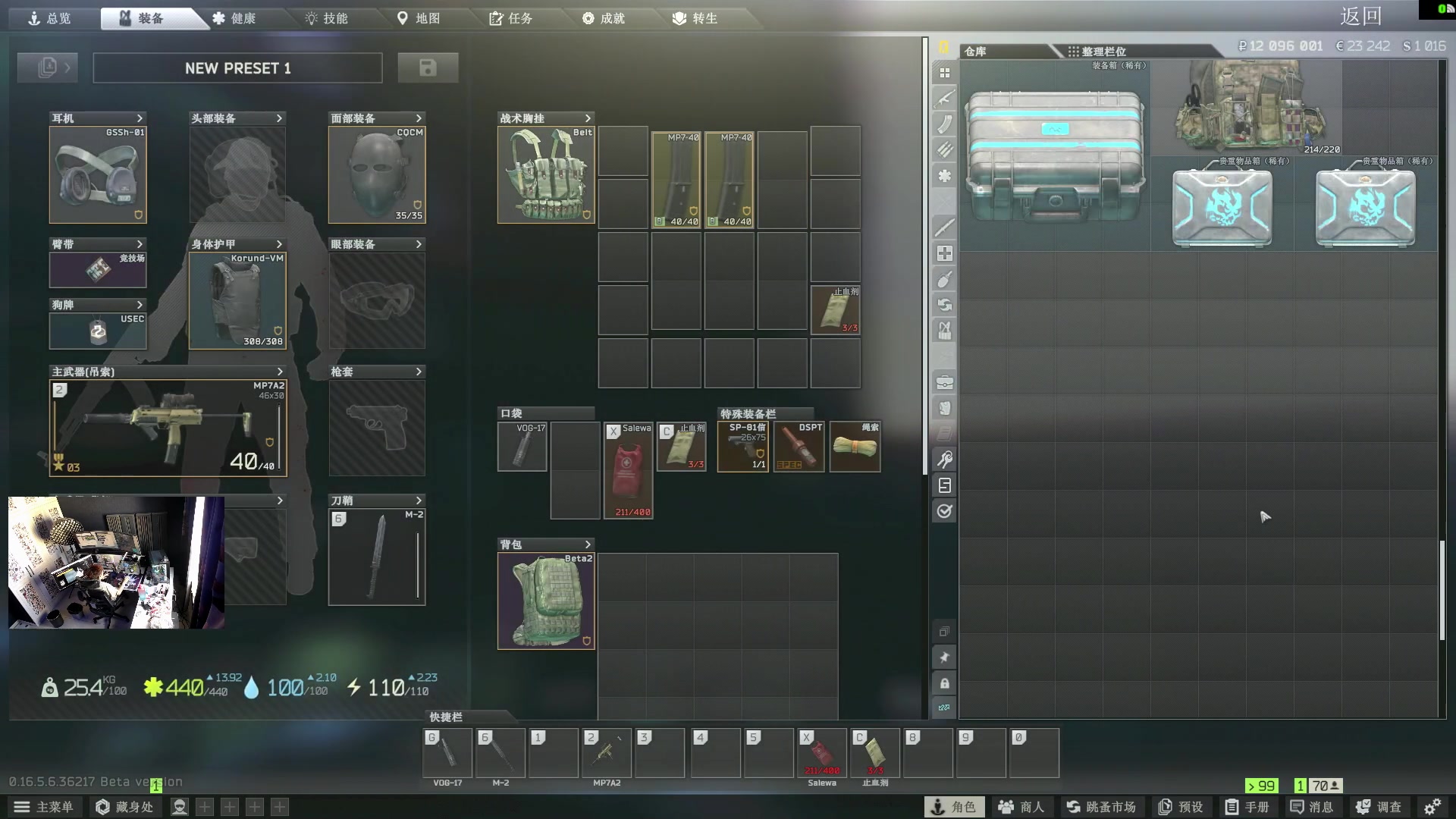1456x819 pixels.
Task: Click the first MP7 40-round magazine in rig
Action: (676, 180)
